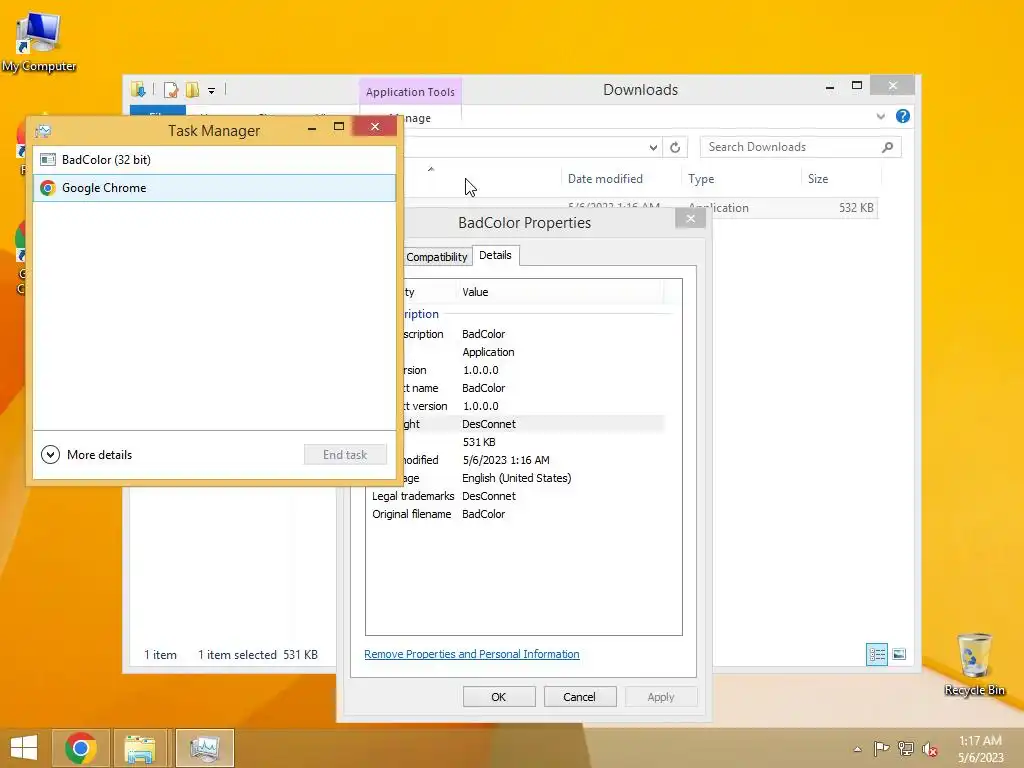Select the DesConnet copyright value
The image size is (1024, 768).
click(x=488, y=424)
